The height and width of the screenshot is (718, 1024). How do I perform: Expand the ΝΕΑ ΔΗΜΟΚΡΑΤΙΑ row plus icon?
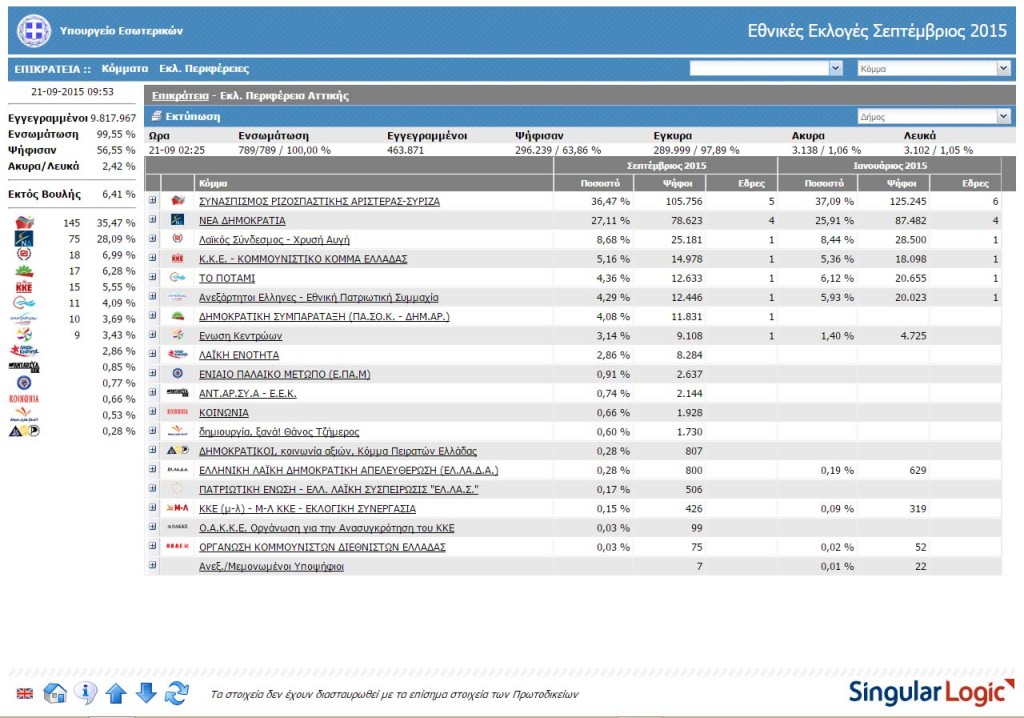[153, 220]
